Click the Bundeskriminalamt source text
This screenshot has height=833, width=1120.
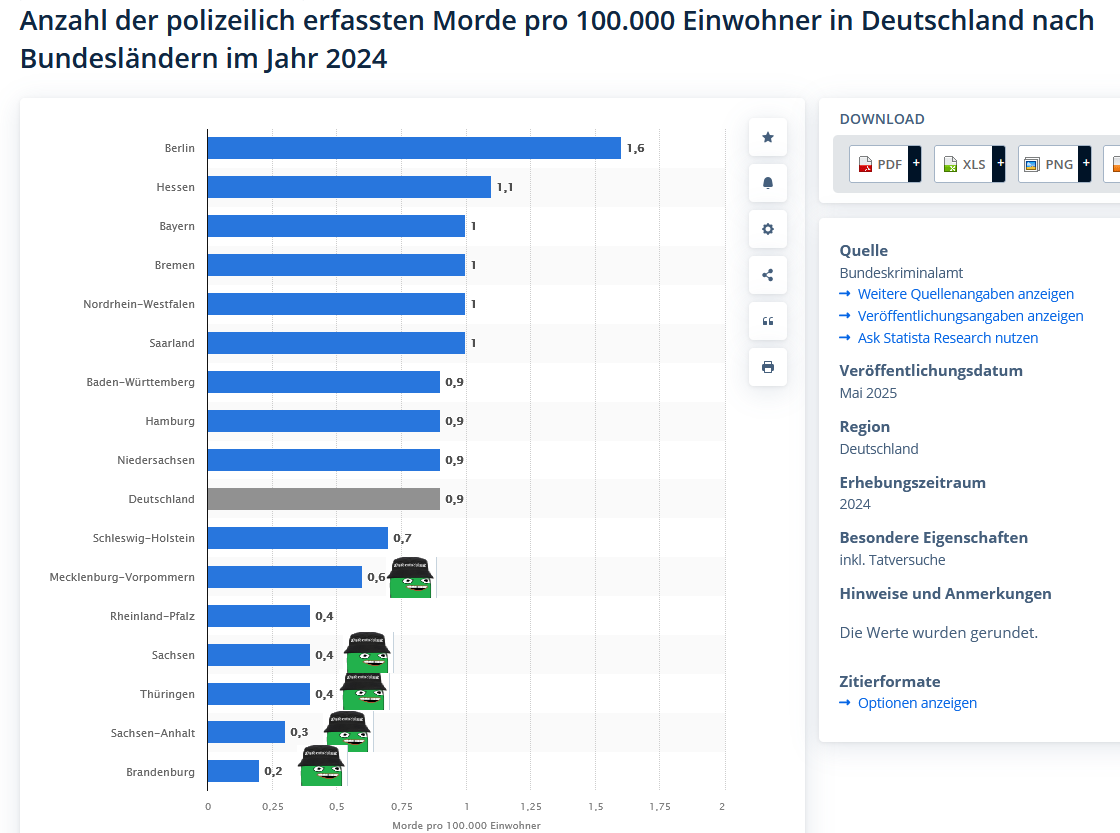(x=901, y=273)
